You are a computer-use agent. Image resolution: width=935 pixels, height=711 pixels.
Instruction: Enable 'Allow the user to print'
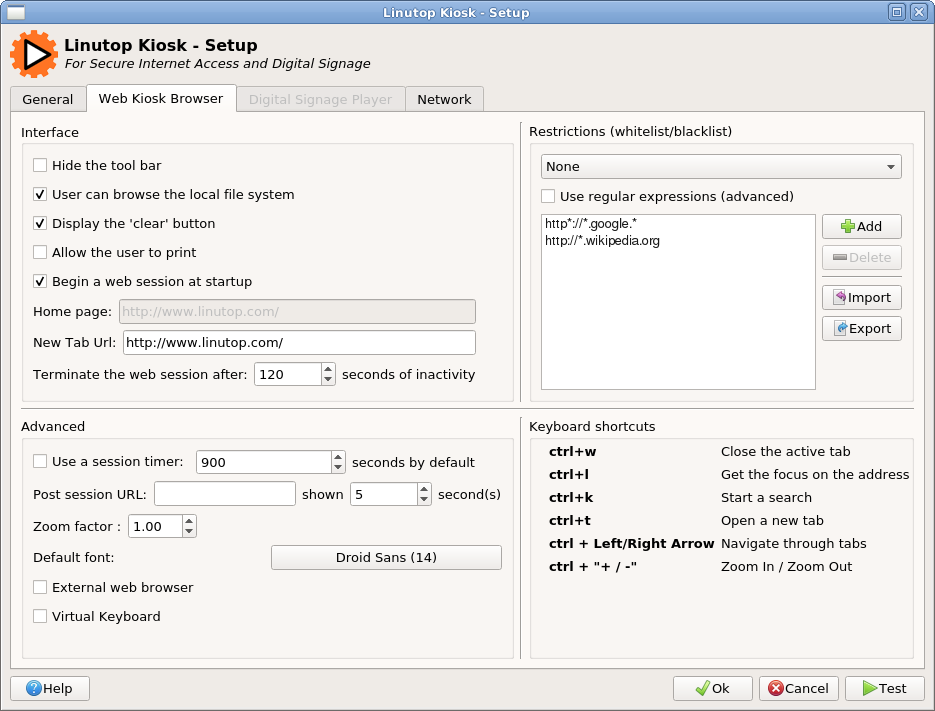tap(40, 252)
